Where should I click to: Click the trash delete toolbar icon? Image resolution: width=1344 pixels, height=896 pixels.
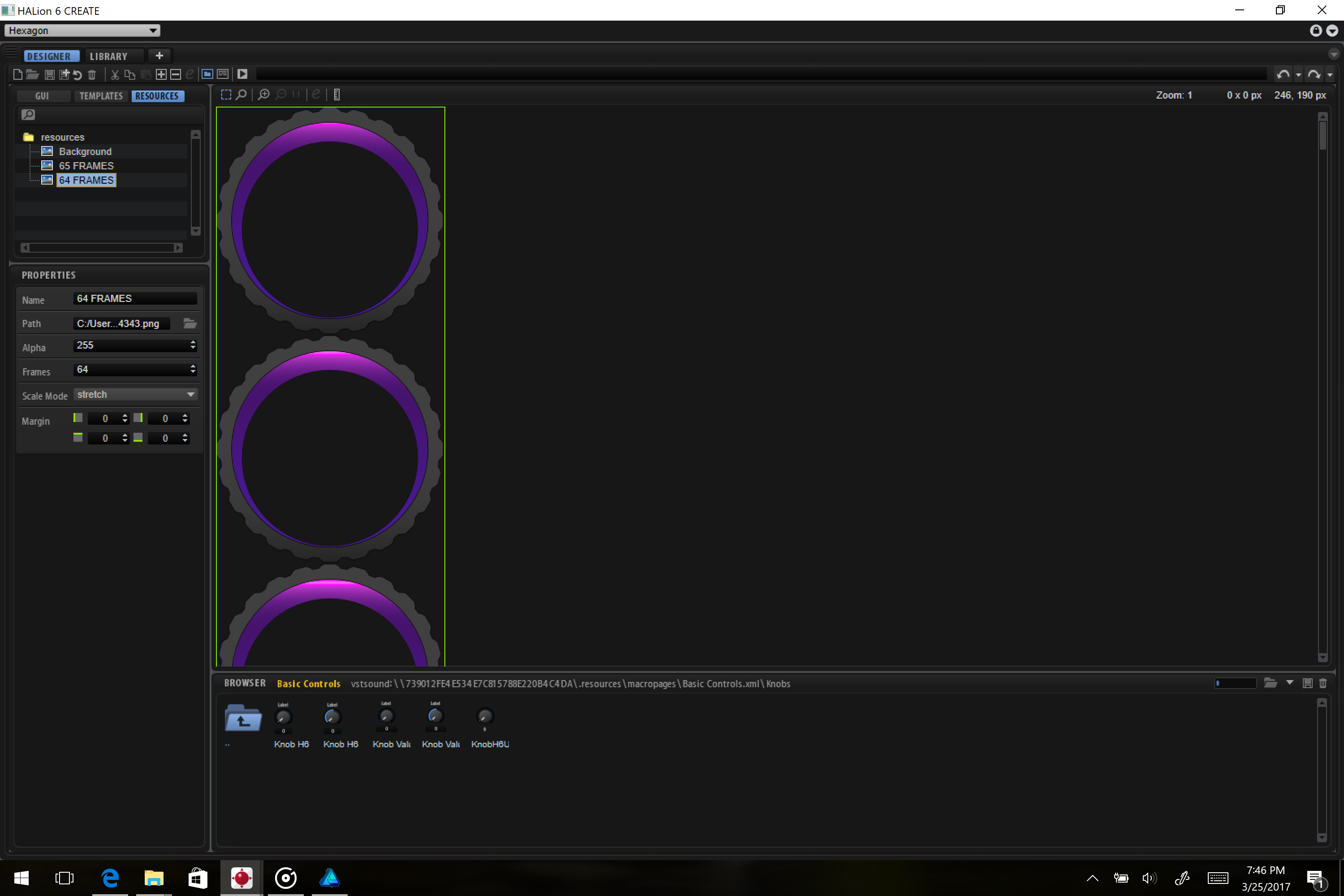pos(92,74)
